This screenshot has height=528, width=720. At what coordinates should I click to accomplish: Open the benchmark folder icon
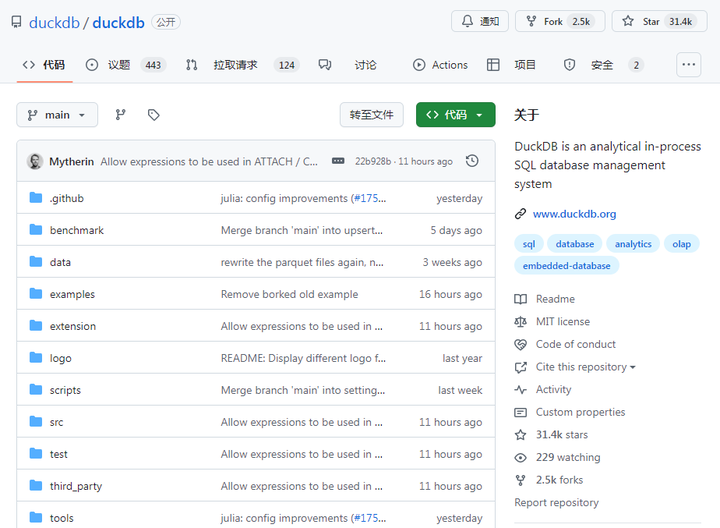point(36,230)
